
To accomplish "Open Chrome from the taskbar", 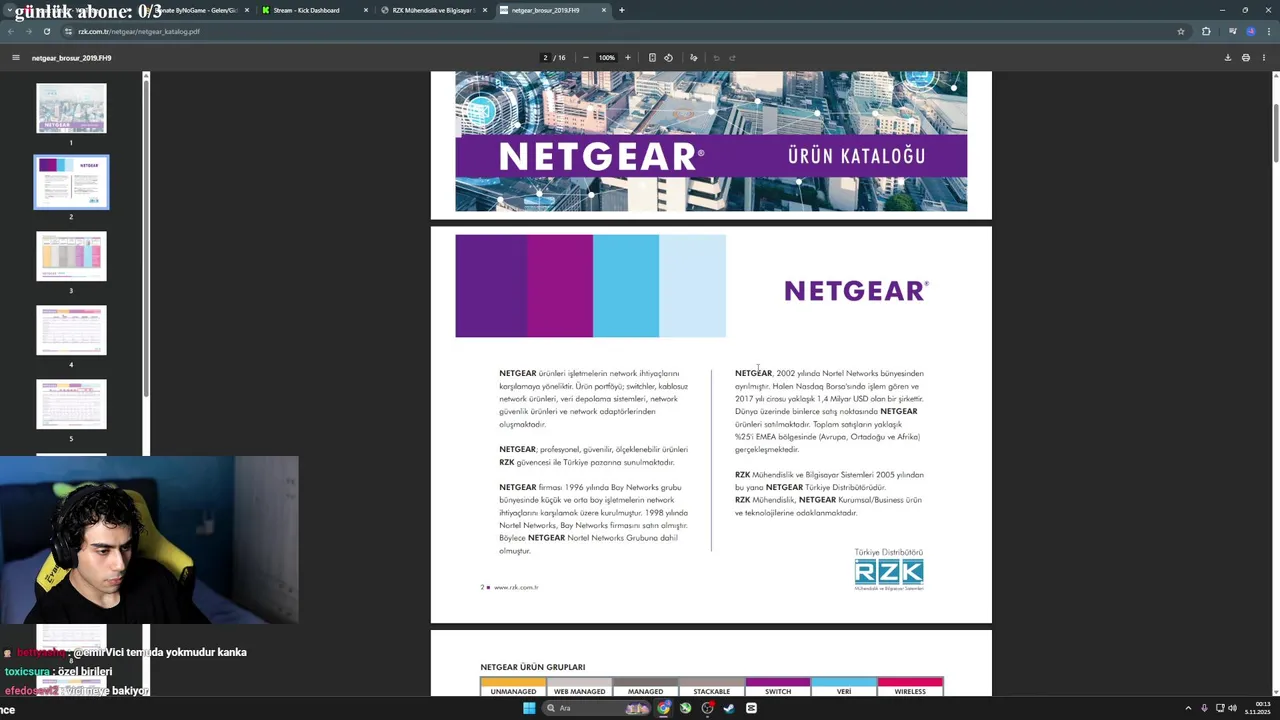I will pos(663,708).
